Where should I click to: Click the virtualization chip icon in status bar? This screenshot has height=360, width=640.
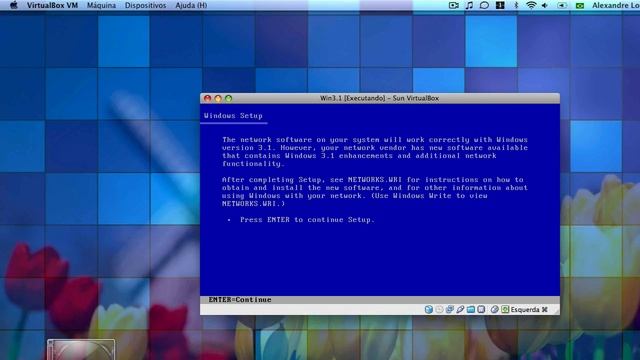[481, 309]
